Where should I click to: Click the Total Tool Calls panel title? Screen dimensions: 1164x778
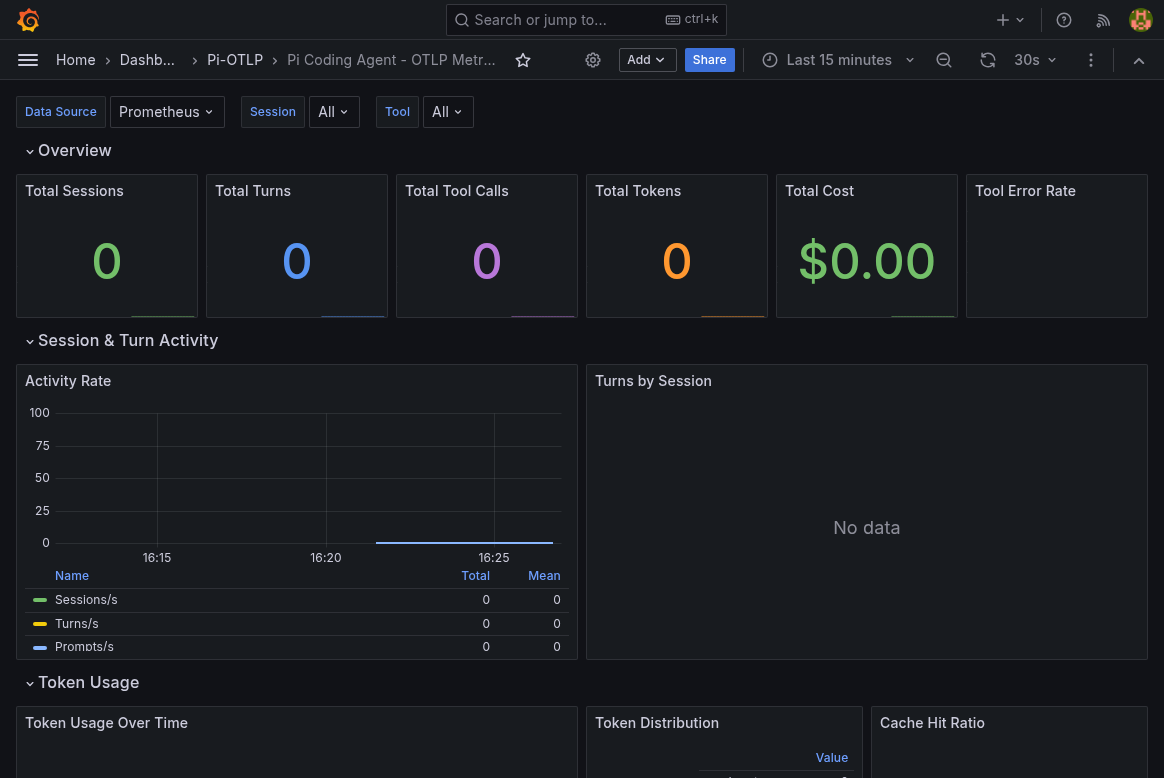point(457,191)
